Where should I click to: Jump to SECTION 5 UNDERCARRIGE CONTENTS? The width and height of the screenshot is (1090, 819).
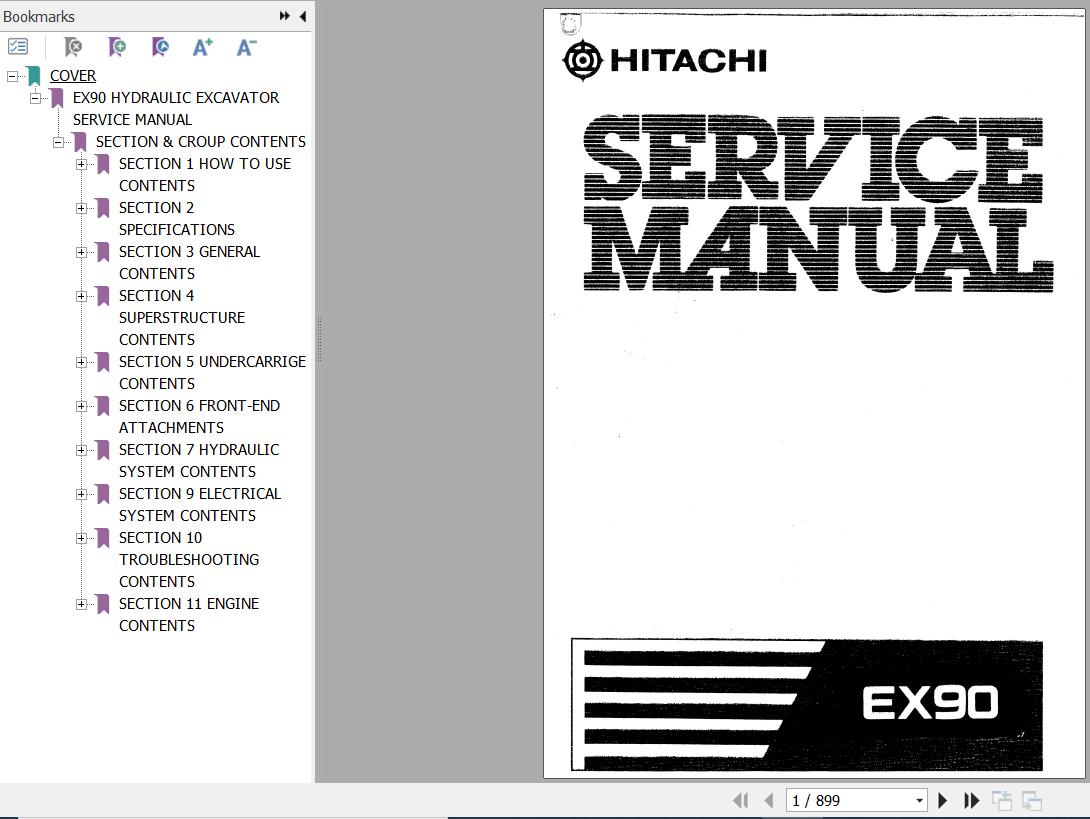[x=212, y=373]
